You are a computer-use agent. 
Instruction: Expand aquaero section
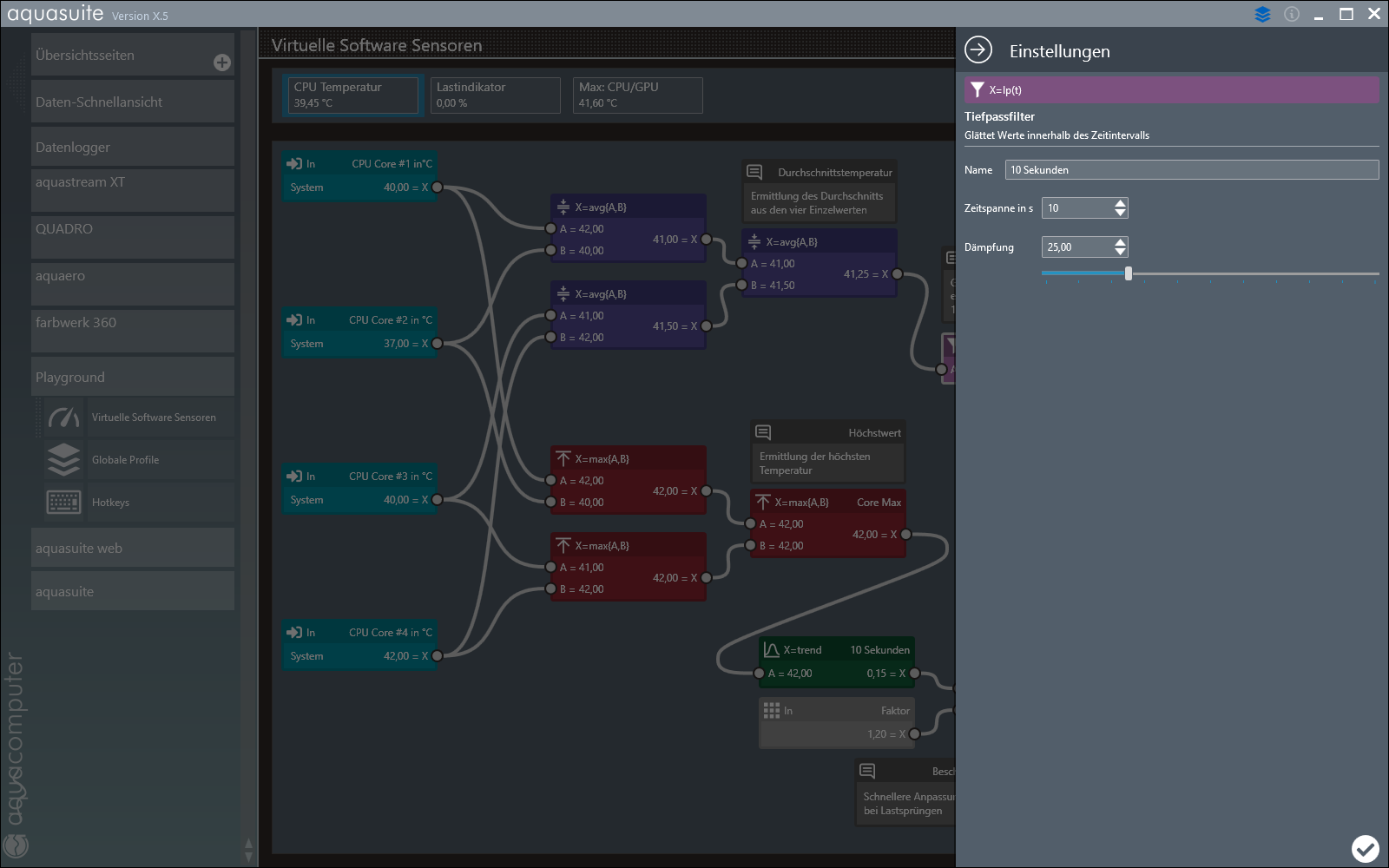[x=133, y=284]
